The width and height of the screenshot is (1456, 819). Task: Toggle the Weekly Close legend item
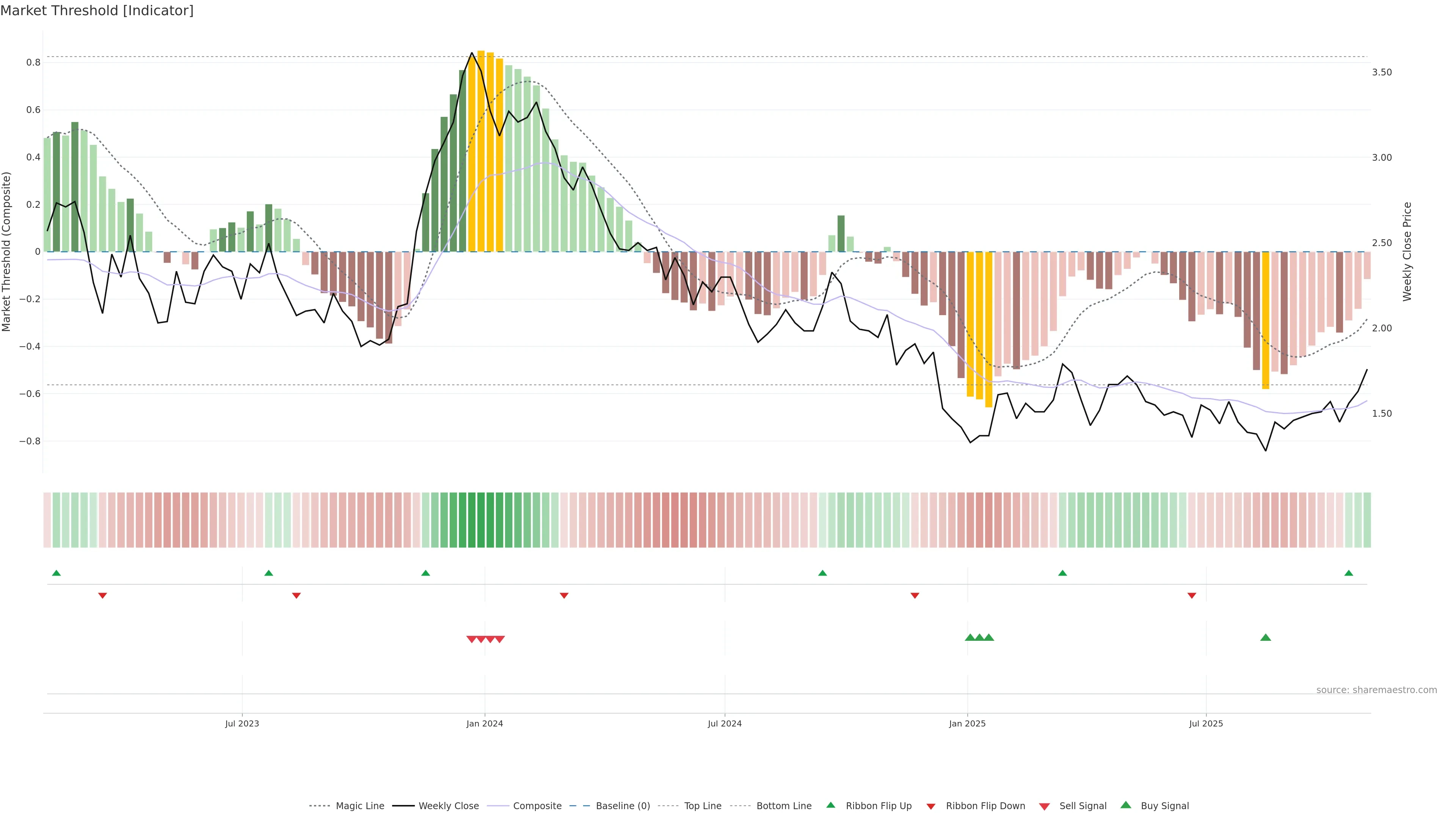448,806
